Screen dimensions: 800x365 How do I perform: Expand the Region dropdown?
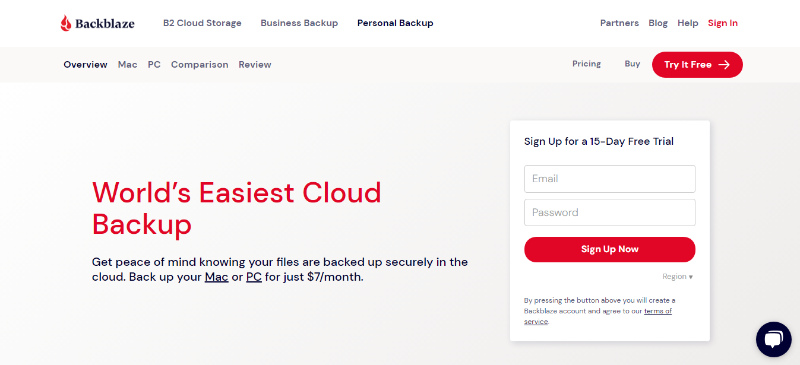678,277
